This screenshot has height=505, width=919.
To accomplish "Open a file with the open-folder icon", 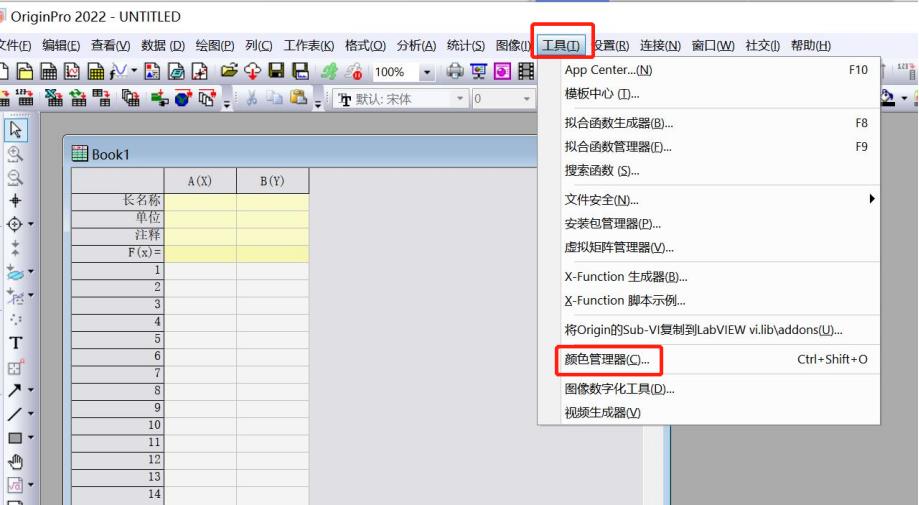I will 229,71.
